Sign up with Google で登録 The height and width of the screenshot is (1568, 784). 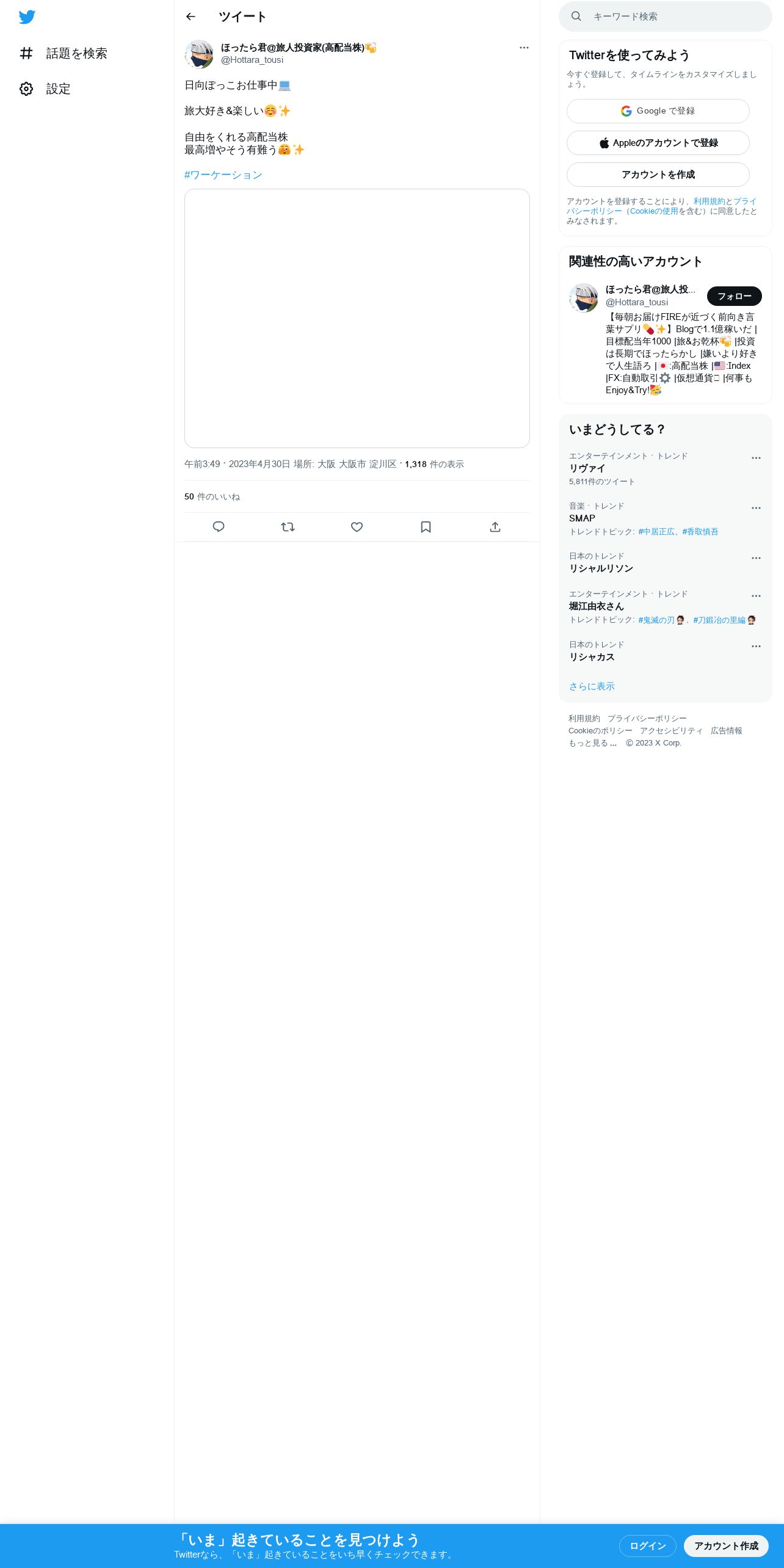point(658,111)
